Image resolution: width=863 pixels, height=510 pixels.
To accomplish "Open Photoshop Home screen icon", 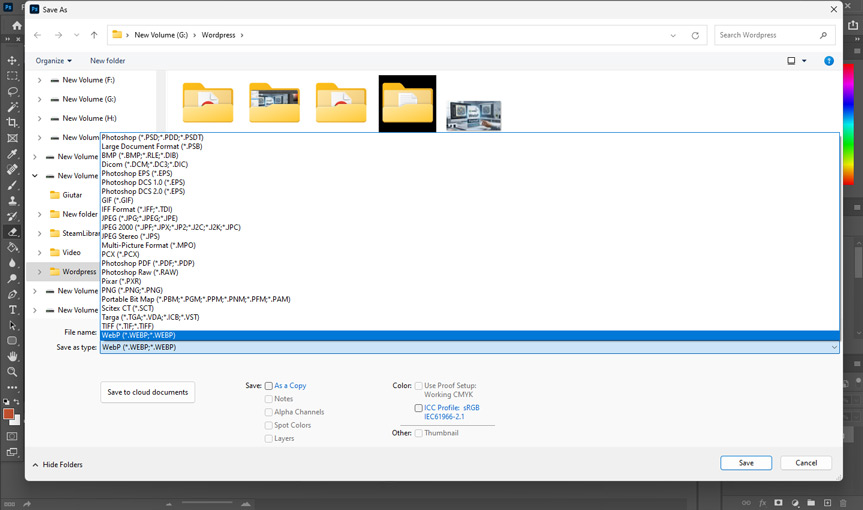I will click(17, 25).
